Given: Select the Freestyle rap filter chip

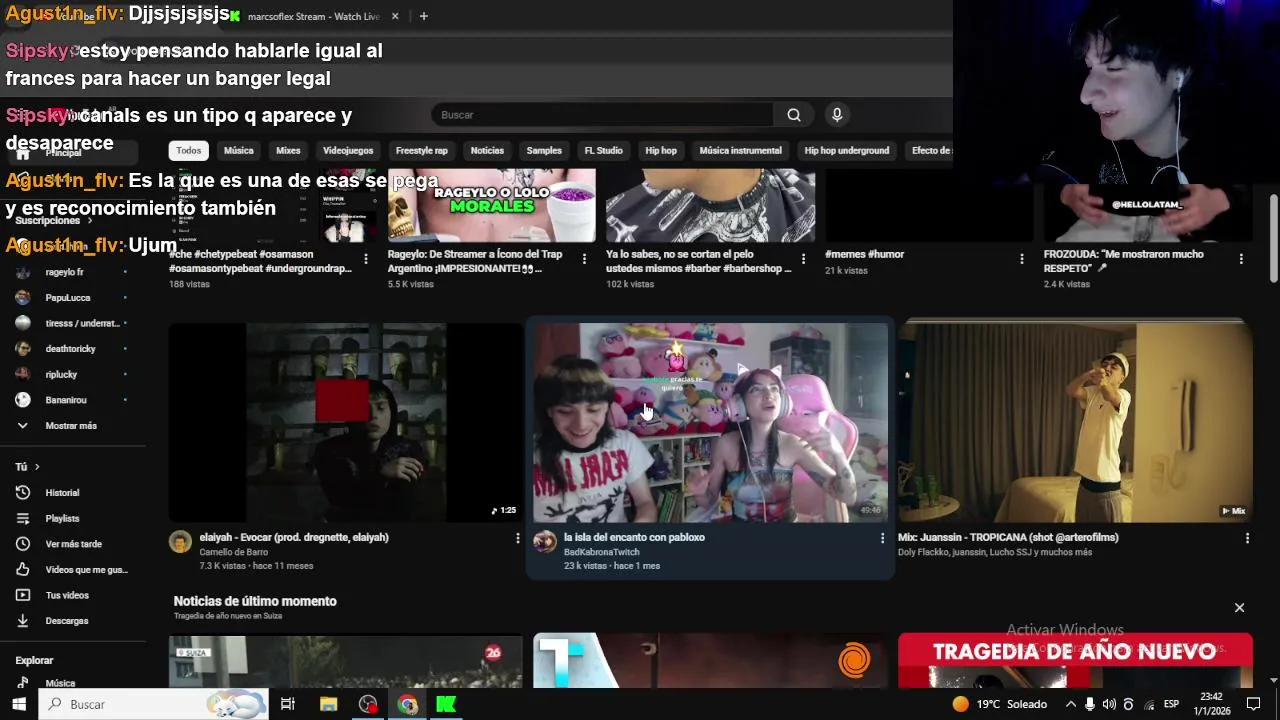Looking at the screenshot, I should pos(422,151).
